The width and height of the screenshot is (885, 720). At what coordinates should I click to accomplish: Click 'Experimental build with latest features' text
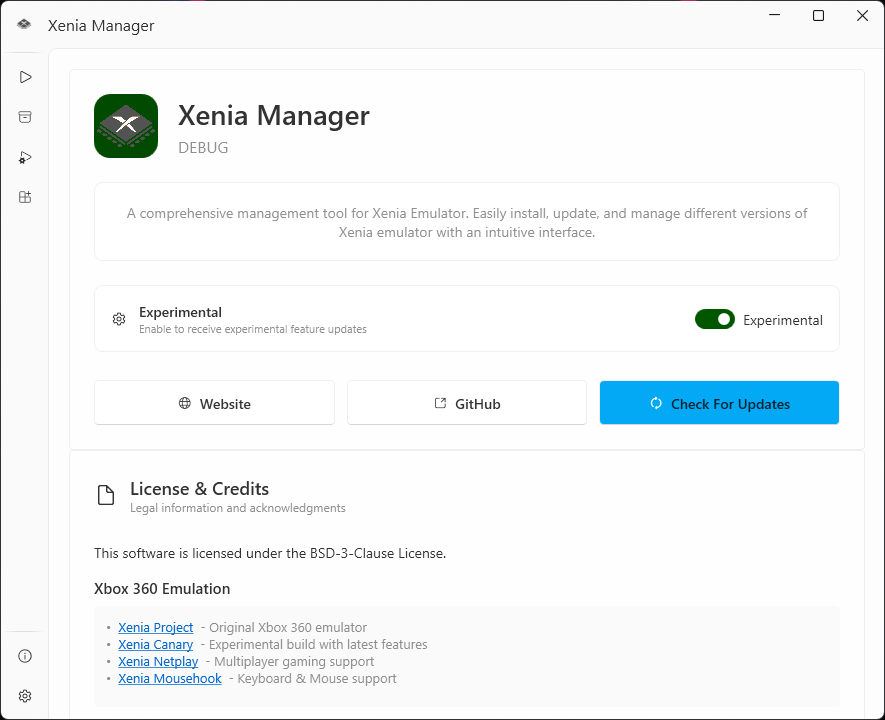click(318, 644)
